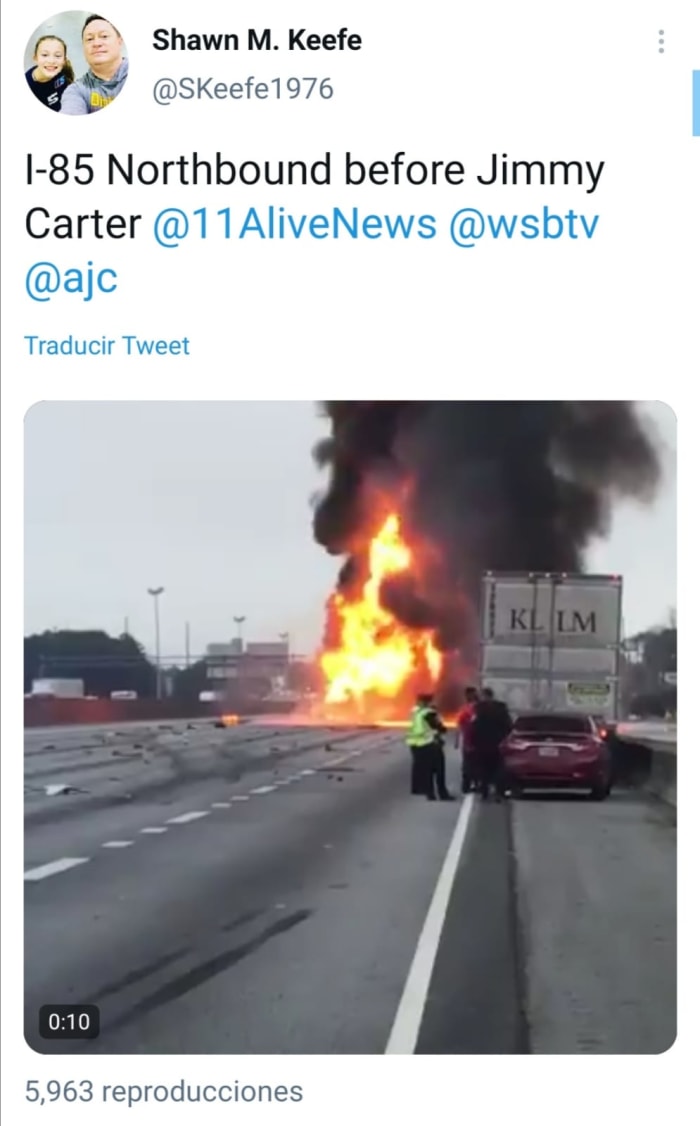This screenshot has height=1126, width=700.
Task: Tap the KLLM trailer in the video
Action: [551, 645]
